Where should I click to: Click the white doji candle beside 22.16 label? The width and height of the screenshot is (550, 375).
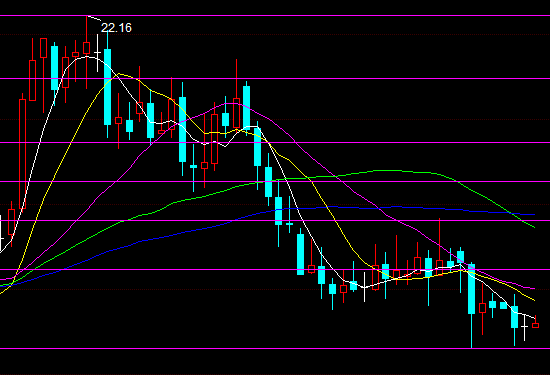coord(98,53)
